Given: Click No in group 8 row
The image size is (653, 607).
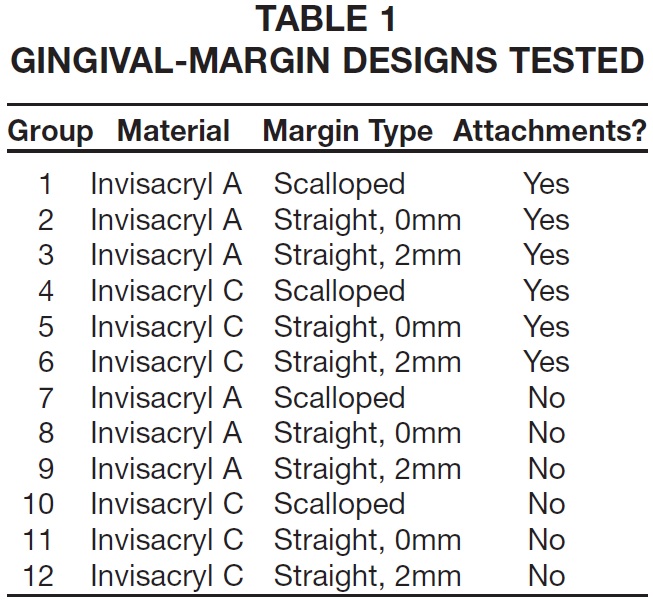Looking at the screenshot, I should [x=546, y=433].
